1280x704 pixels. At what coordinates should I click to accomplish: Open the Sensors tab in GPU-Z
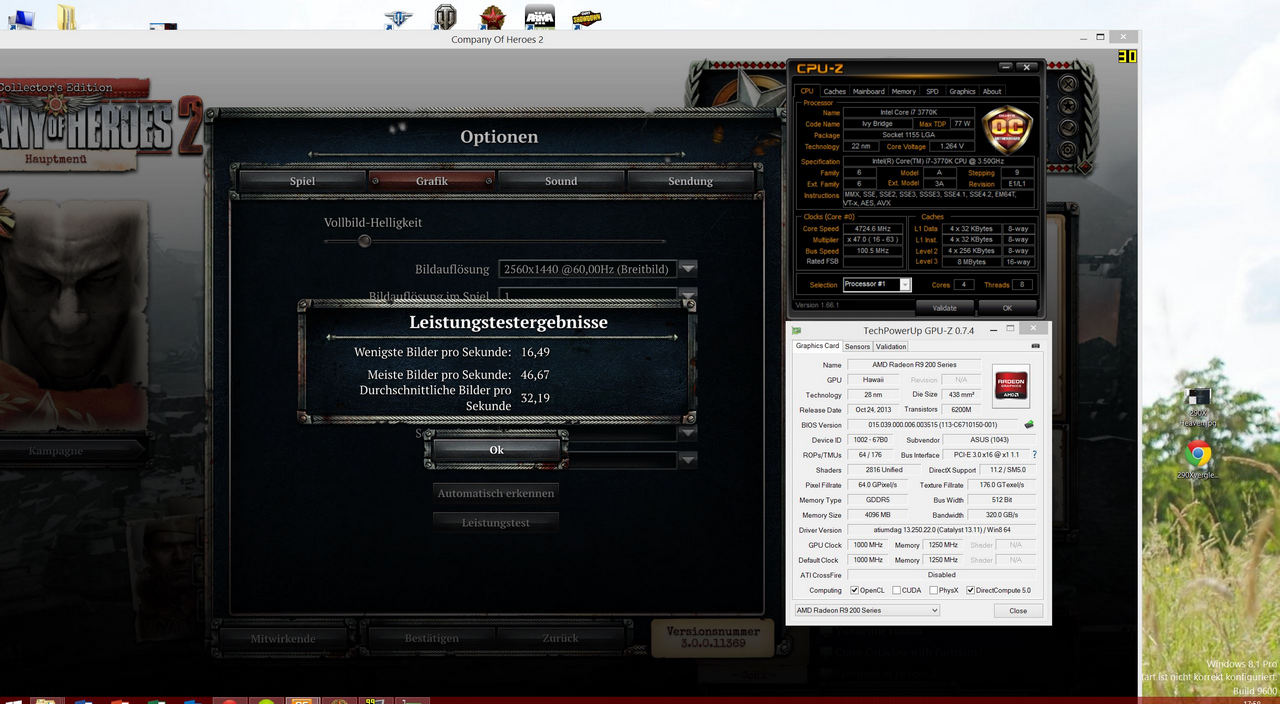(858, 346)
